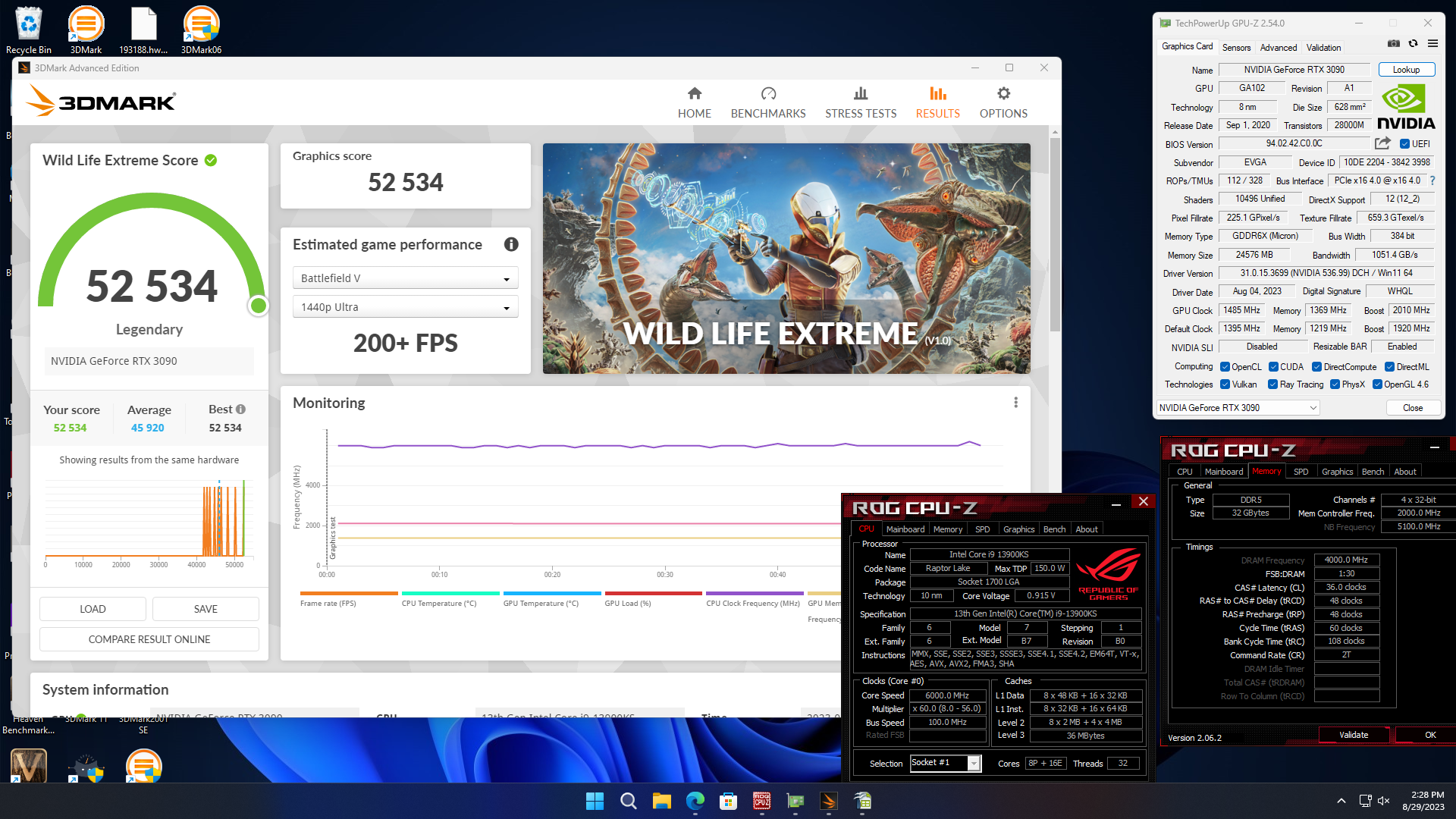The image size is (1456, 819).
Task: Open the STRESS TESTS icon
Action: [861, 93]
